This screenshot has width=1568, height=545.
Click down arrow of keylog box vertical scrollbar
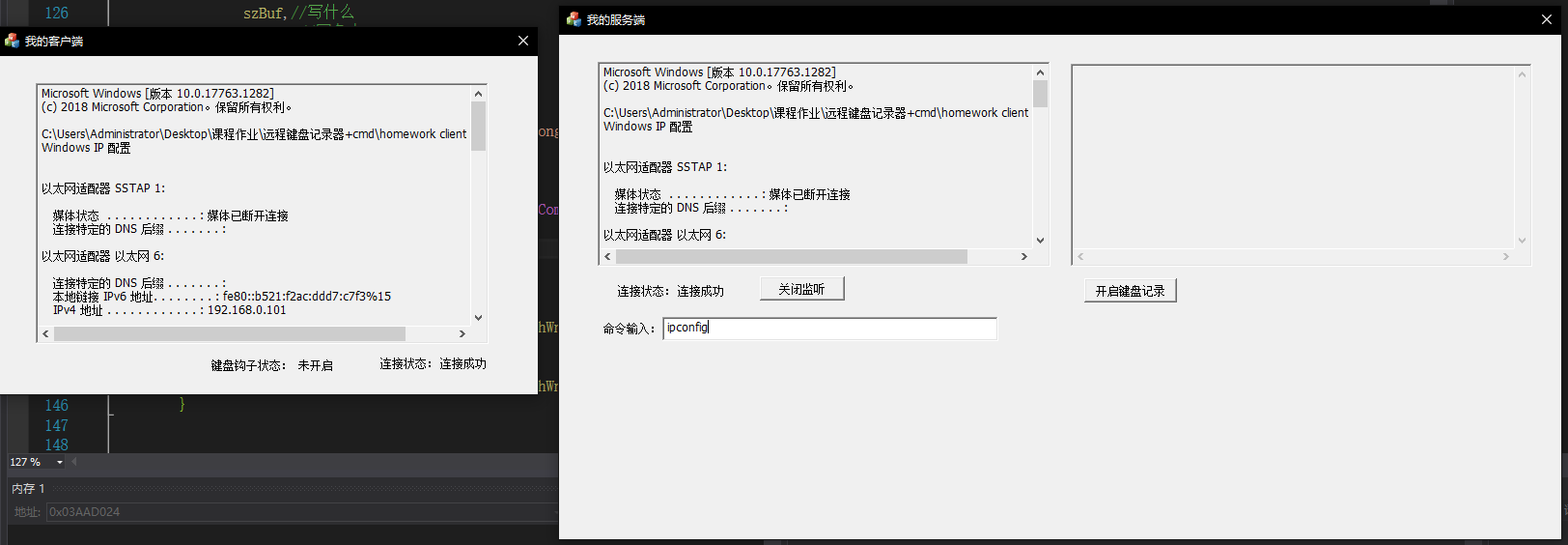click(x=1523, y=241)
